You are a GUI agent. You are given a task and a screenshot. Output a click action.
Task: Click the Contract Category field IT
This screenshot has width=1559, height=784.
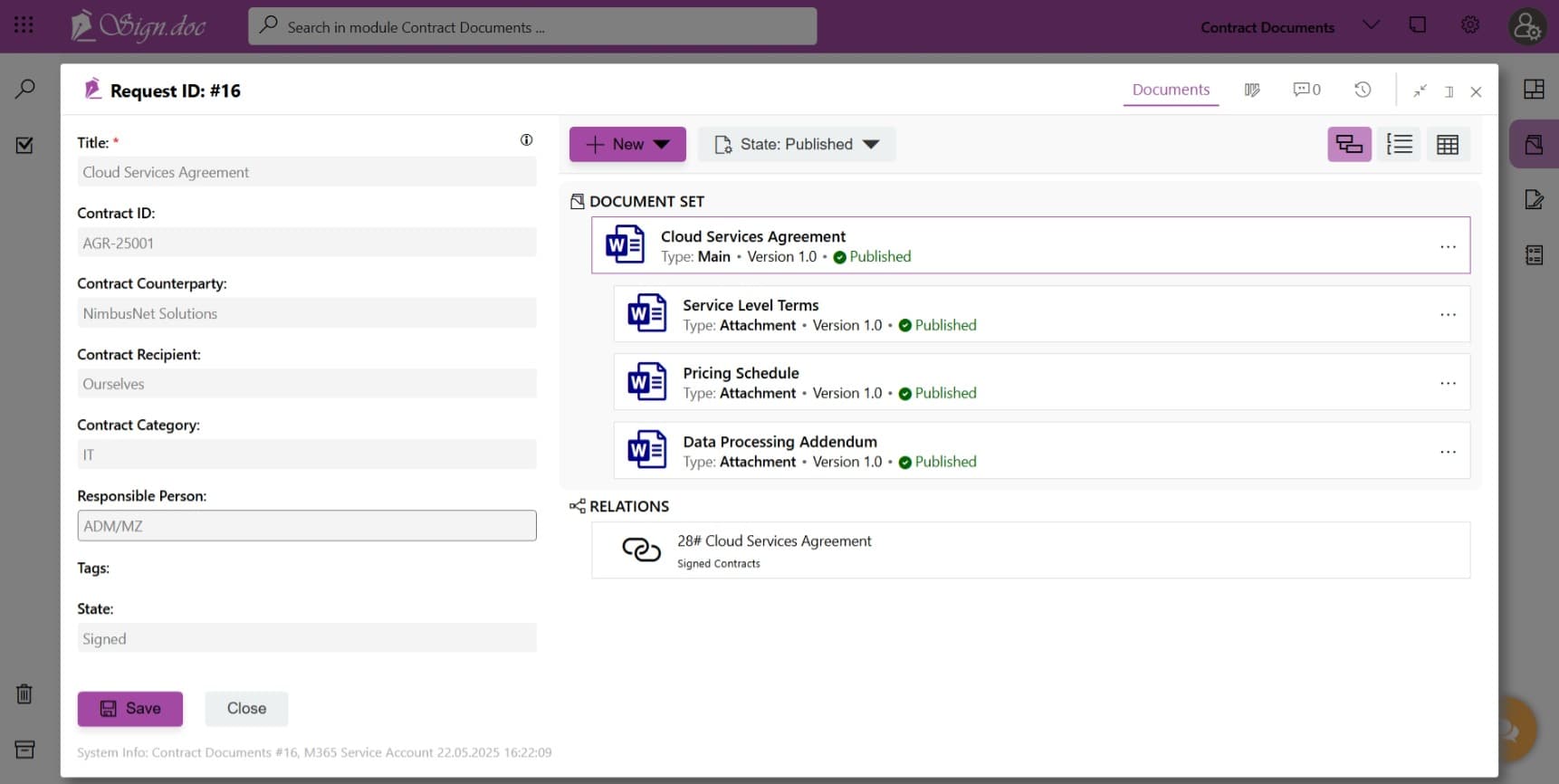(x=307, y=454)
